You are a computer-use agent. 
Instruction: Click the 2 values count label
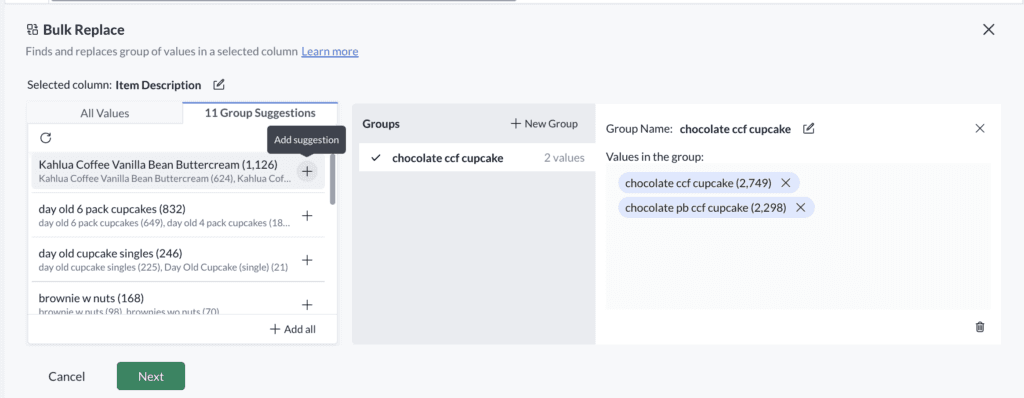(x=564, y=158)
